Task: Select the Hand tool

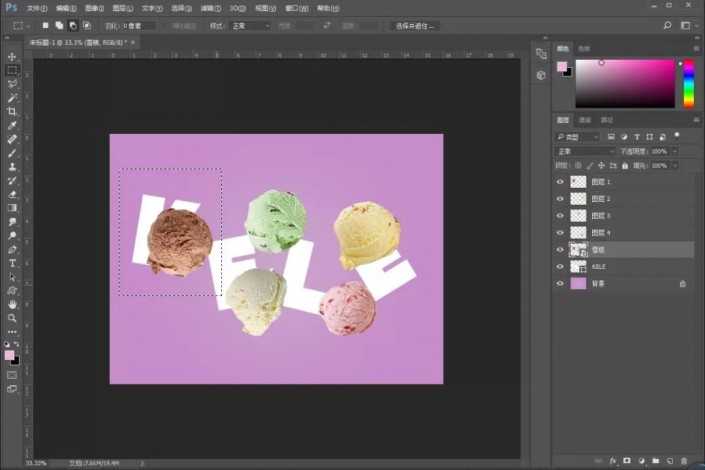Action: click(12, 304)
